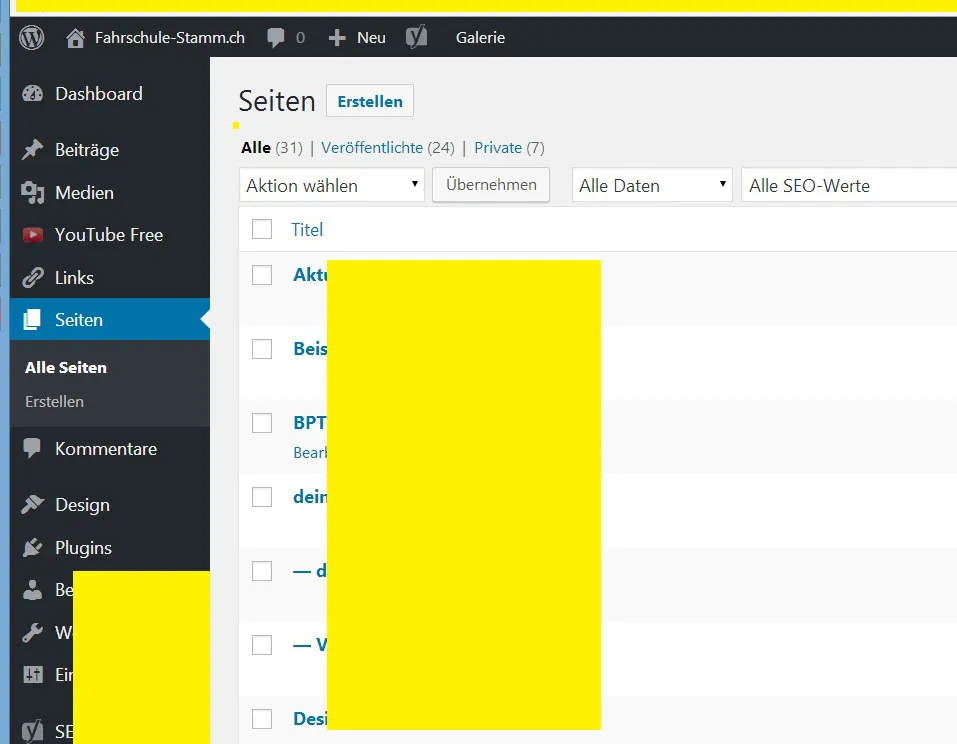Screen dimensions: 957x744
Task: Open the Aktion wählen dropdown
Action: [x=331, y=185]
